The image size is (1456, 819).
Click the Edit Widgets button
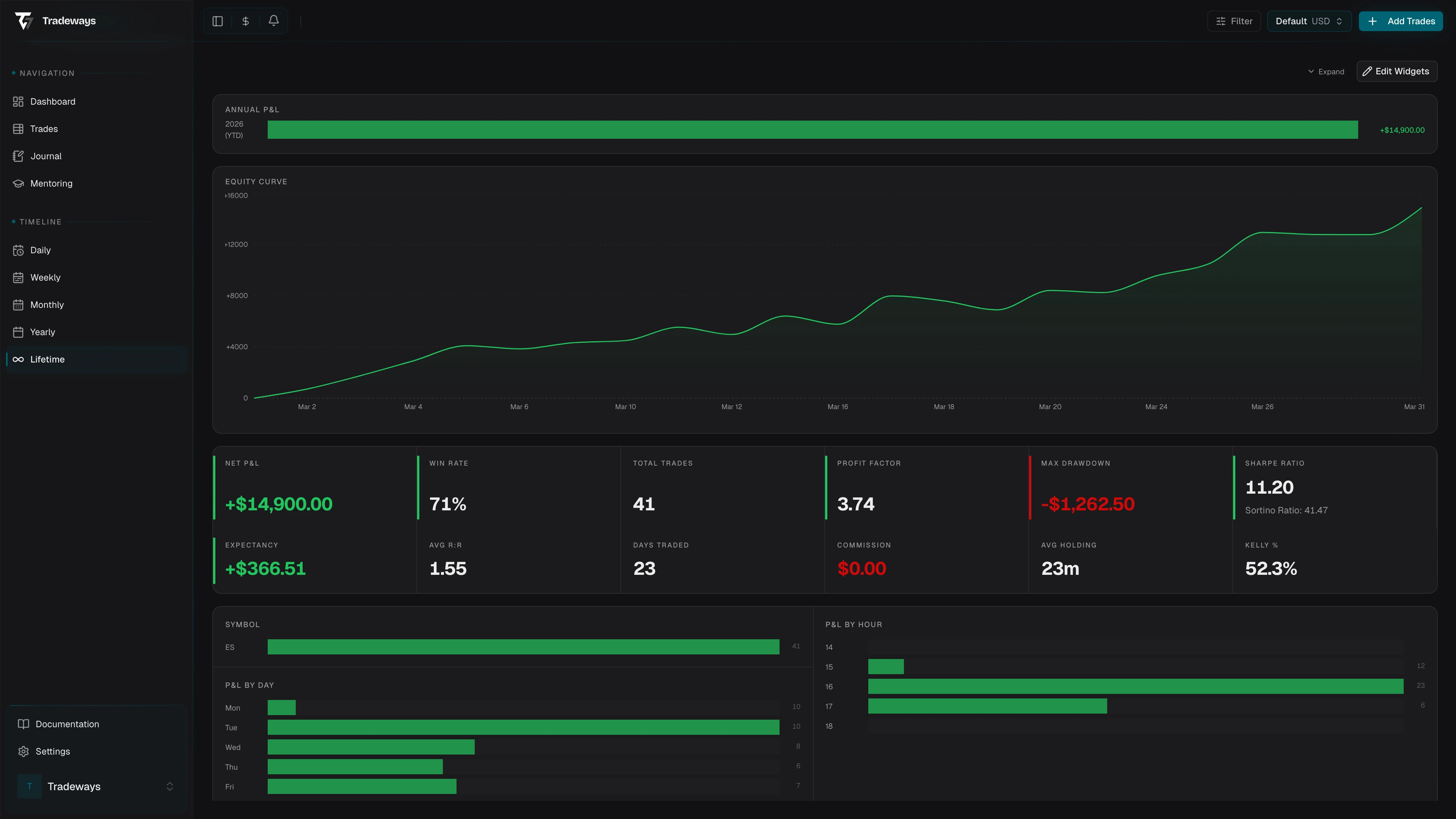pyautogui.click(x=1396, y=71)
